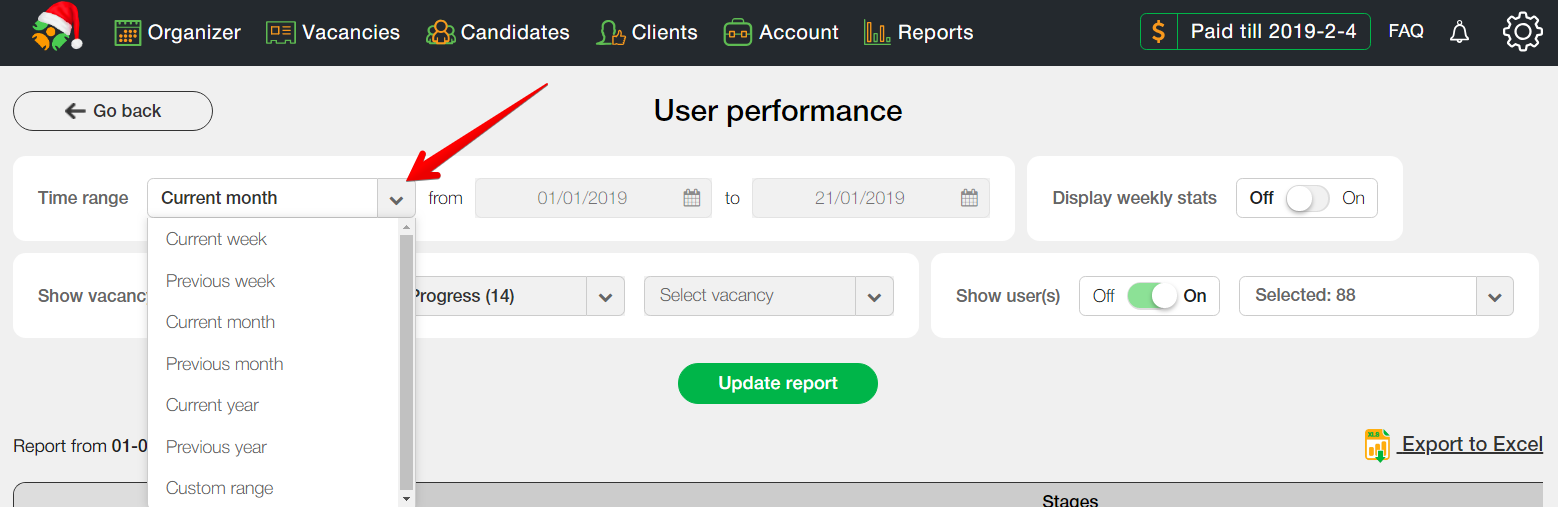The image size is (1558, 507).
Task: Open the 'from' date calendar icon
Action: point(692,198)
